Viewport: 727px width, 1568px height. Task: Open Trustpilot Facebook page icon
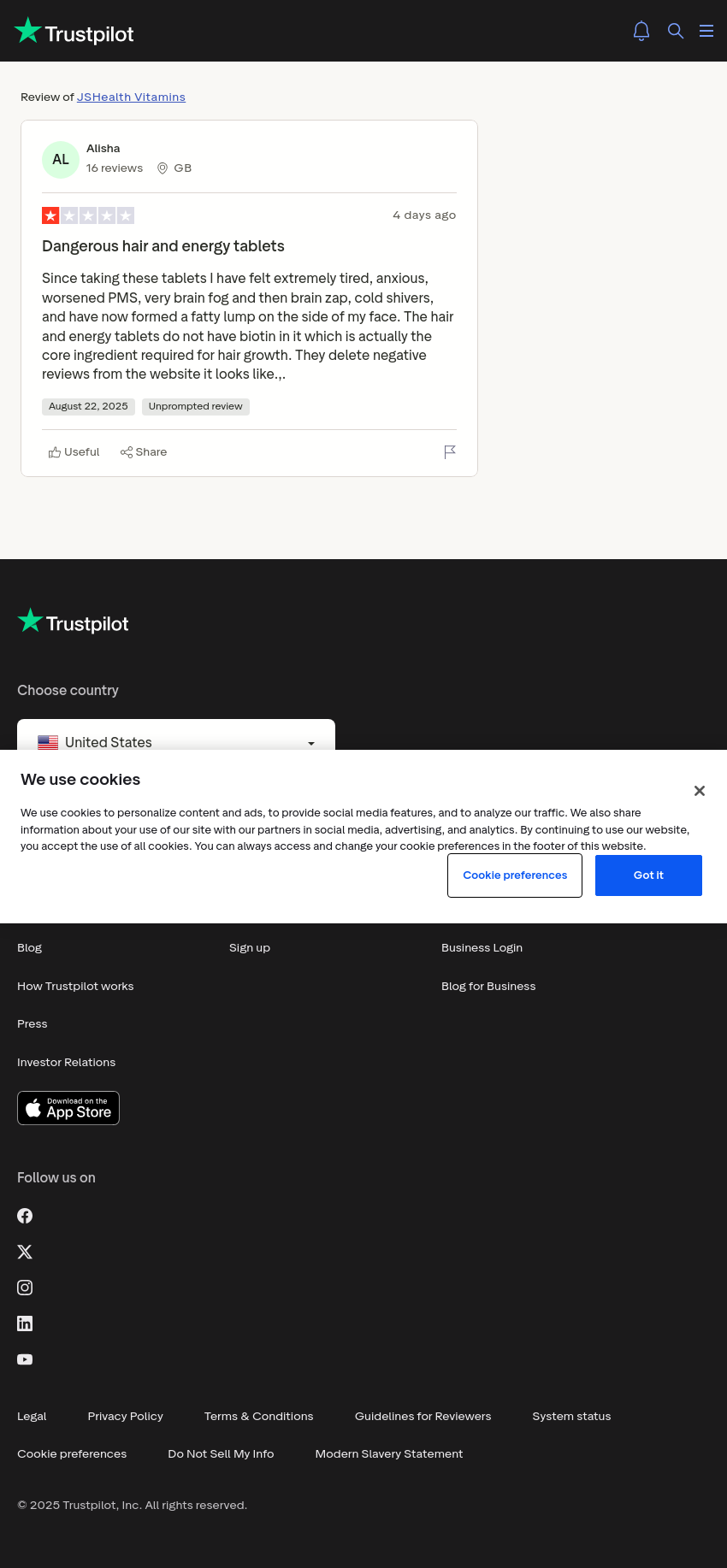click(x=25, y=1216)
